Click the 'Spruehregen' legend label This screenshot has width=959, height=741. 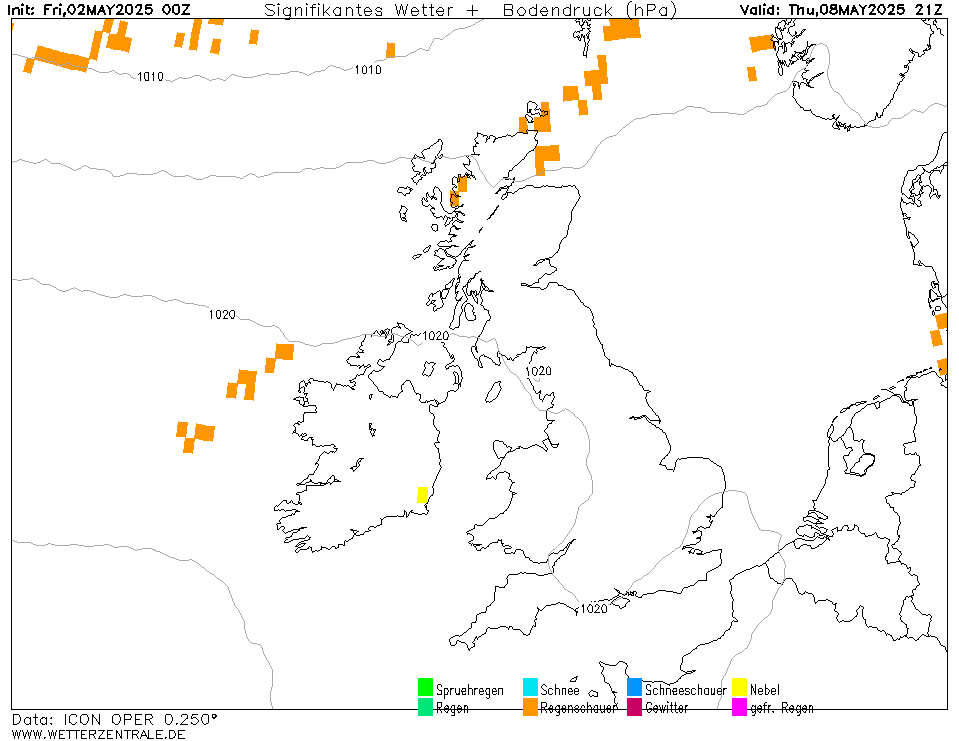click(470, 690)
